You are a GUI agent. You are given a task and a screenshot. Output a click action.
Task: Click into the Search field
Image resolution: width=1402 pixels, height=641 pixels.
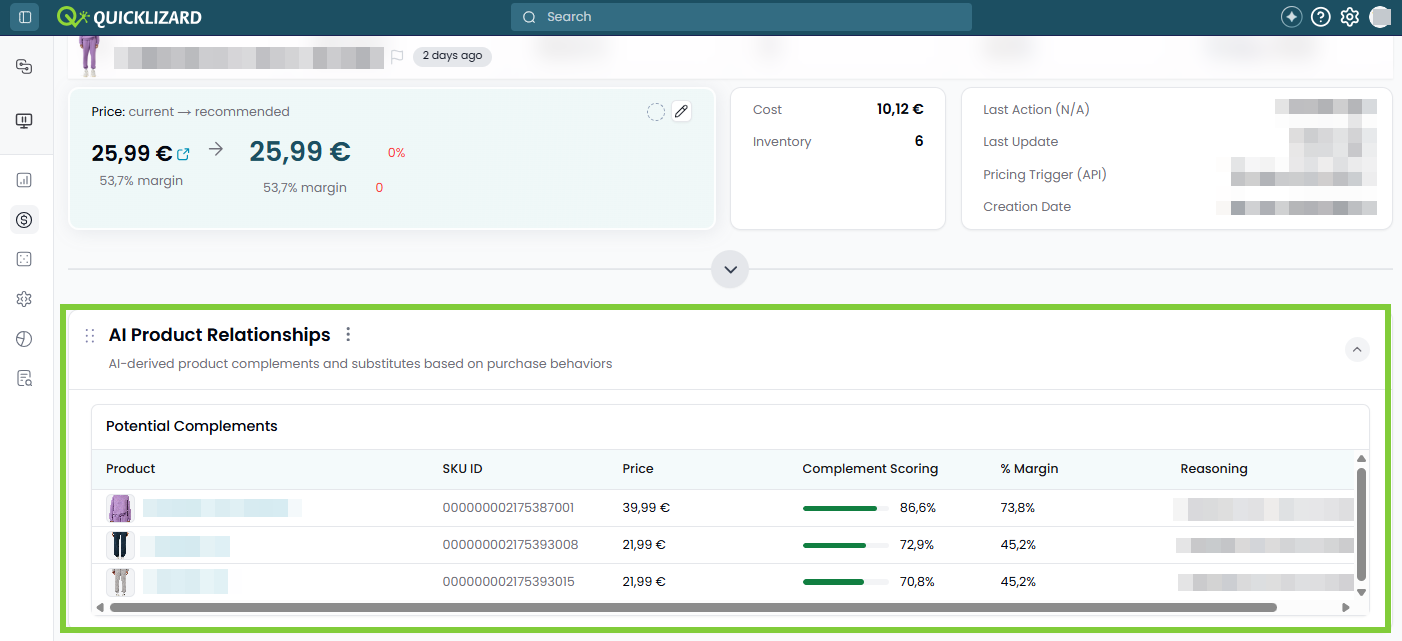point(741,17)
